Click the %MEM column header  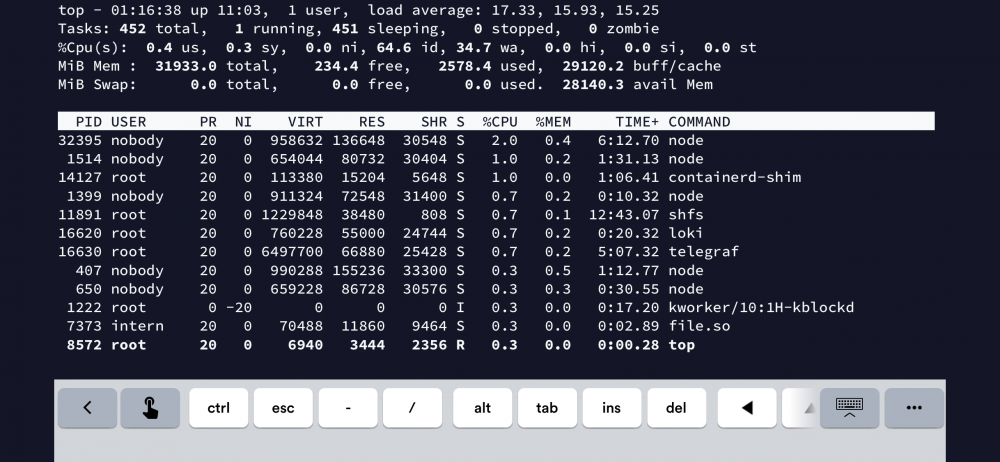(x=553, y=122)
